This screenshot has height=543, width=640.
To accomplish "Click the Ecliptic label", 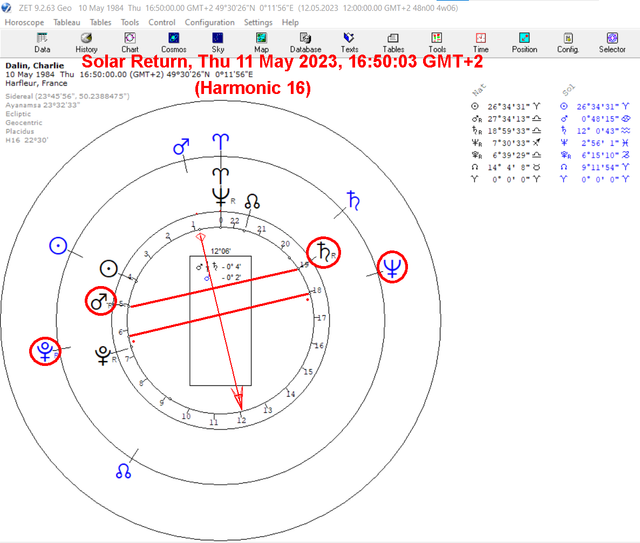I will 18,114.
